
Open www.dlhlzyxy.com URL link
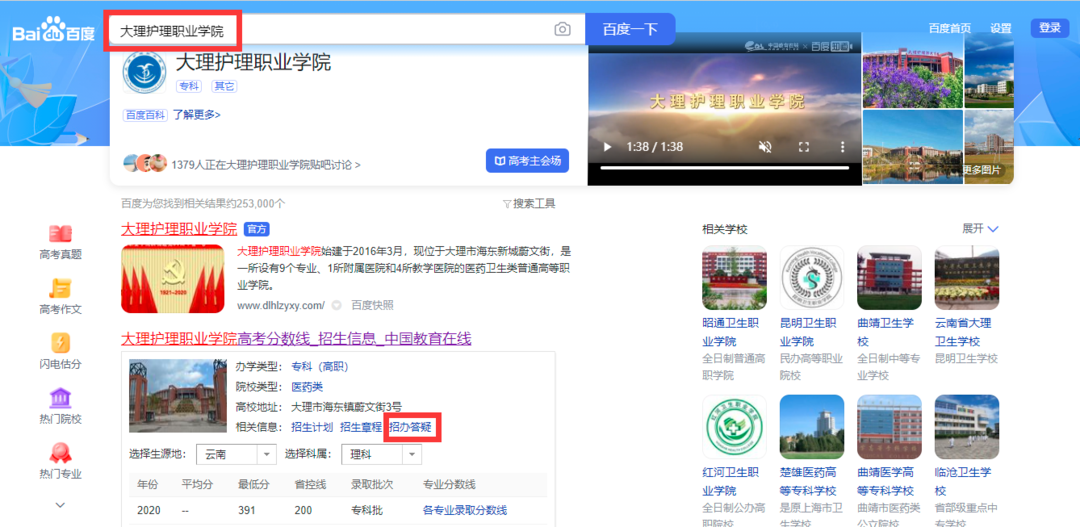(280, 304)
